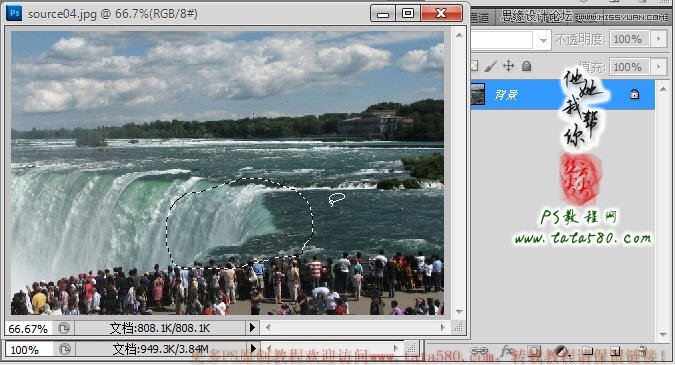675x365 pixels.
Task: Open the Photoshop window menu icon
Action: (14, 13)
